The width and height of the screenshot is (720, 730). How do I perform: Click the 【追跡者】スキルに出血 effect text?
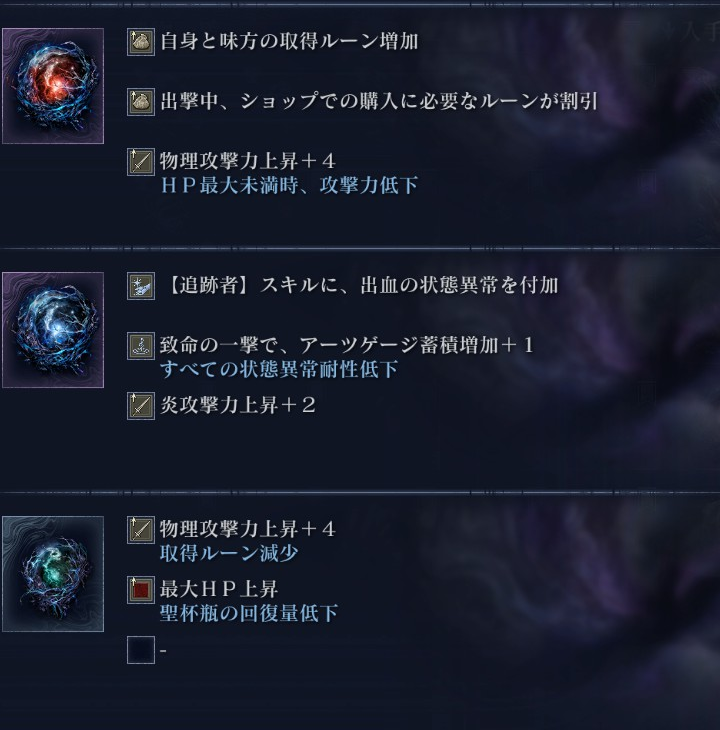359,285
